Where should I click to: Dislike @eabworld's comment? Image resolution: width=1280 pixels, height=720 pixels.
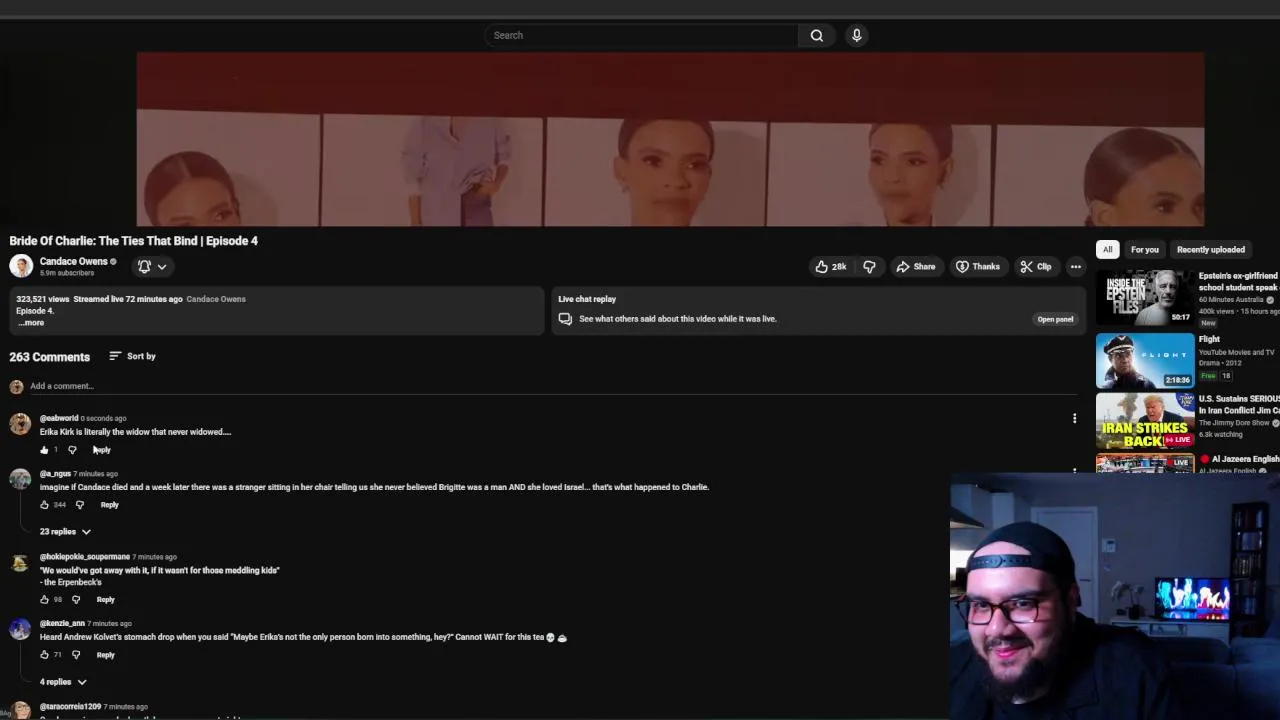[x=72, y=450]
